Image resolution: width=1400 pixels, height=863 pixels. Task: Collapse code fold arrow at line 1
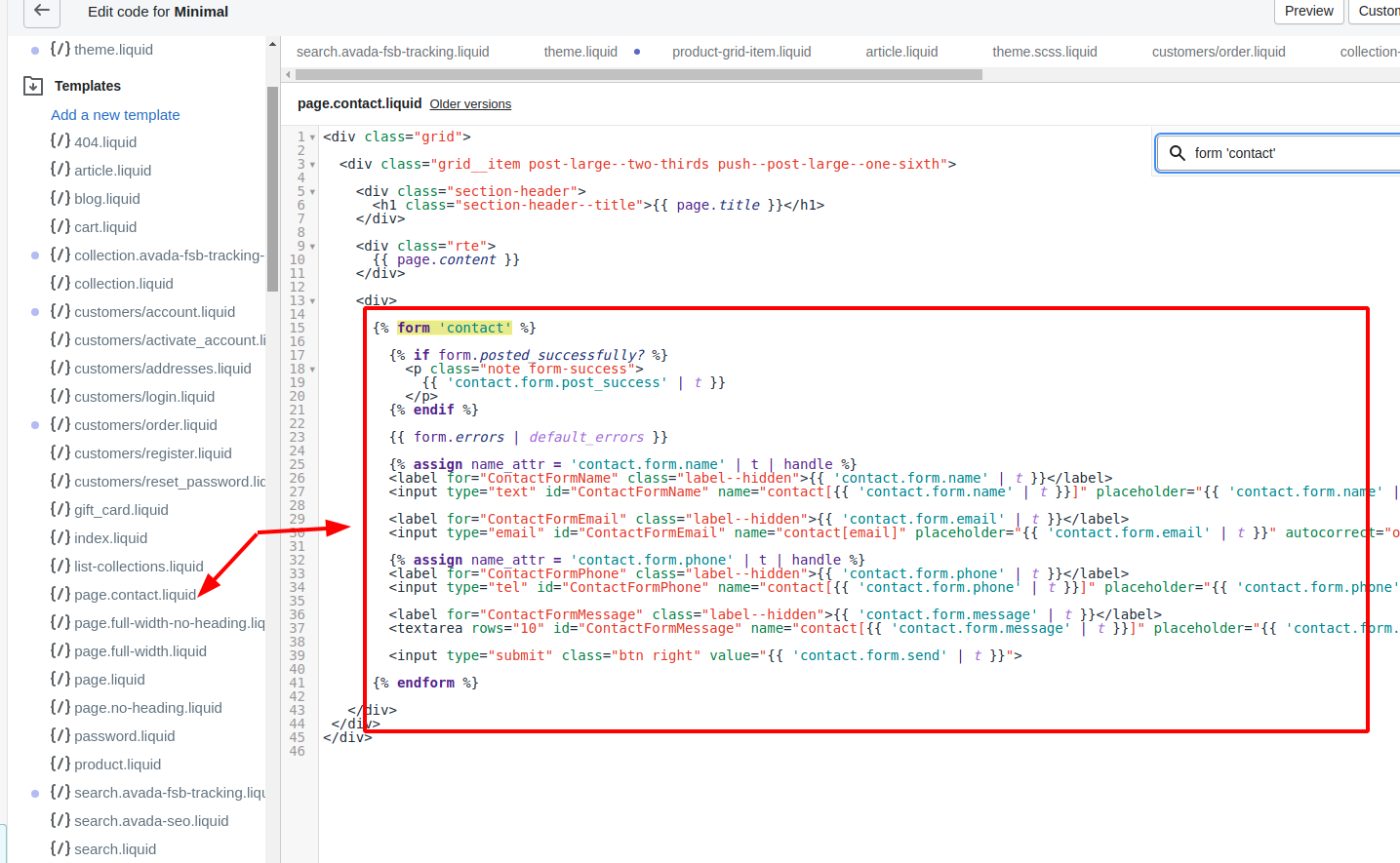click(x=312, y=137)
